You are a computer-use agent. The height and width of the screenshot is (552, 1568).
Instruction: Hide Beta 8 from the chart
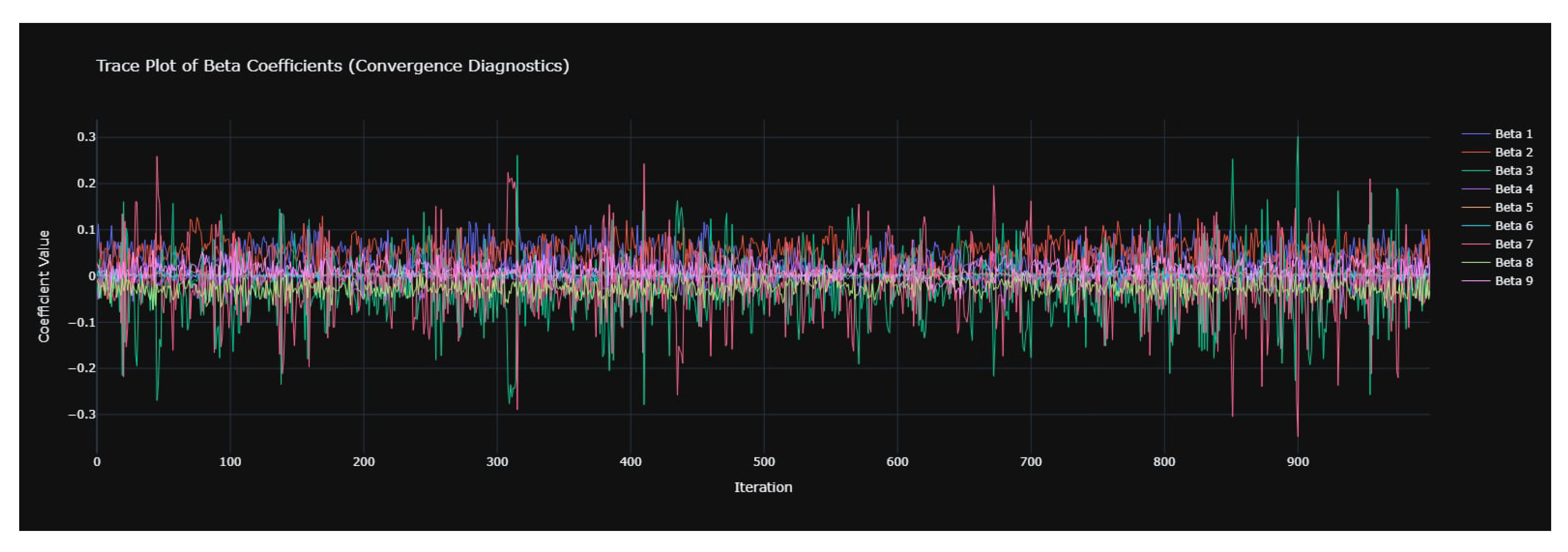point(1513,262)
